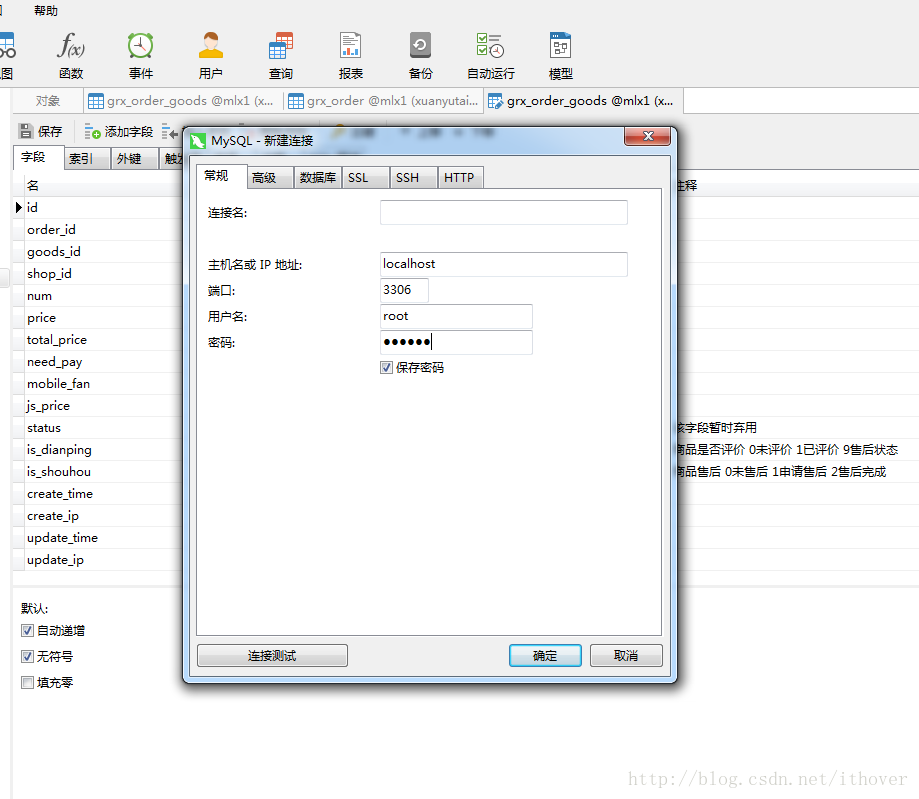Image resolution: width=919 pixels, height=799 pixels.
Task: Select the Foreign Keys (外键) tab
Action: (134, 159)
